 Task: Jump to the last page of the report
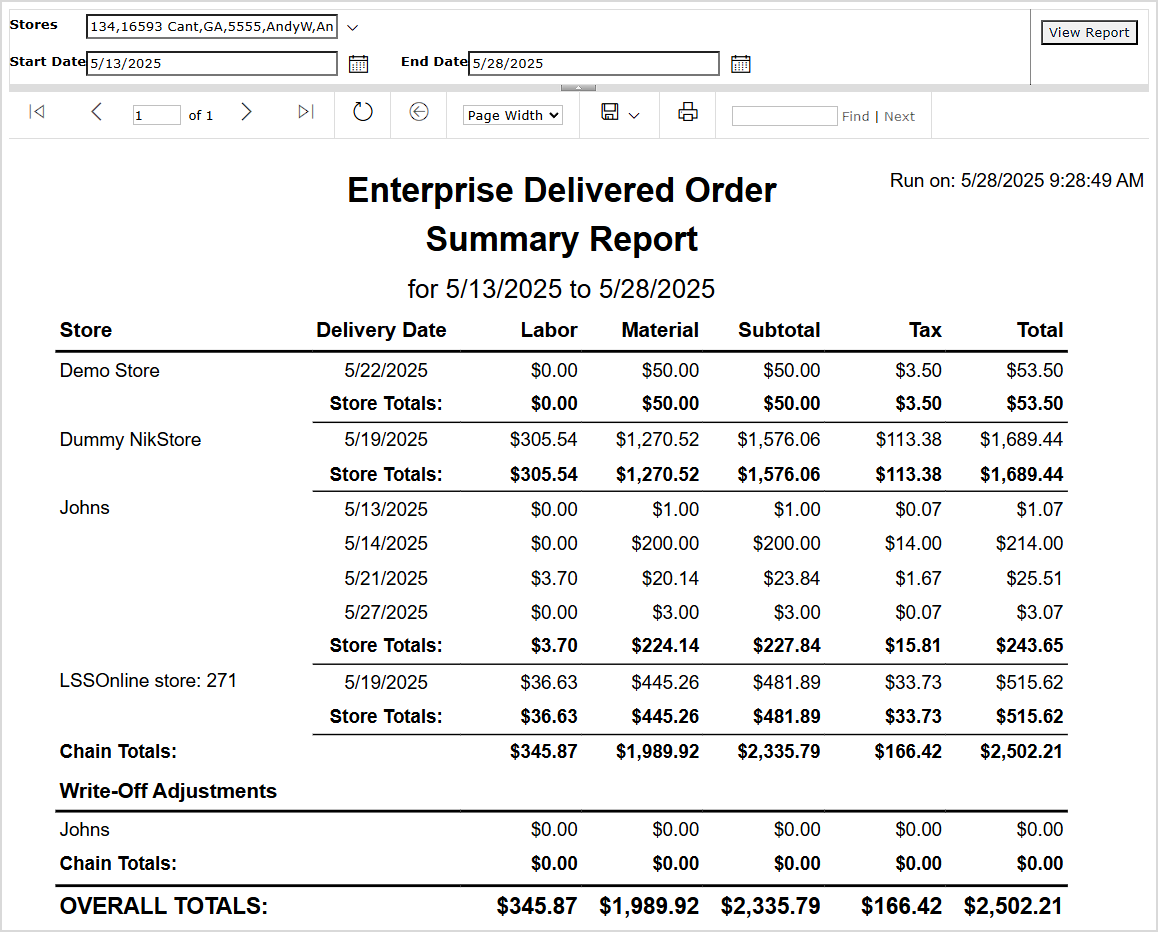click(x=305, y=113)
